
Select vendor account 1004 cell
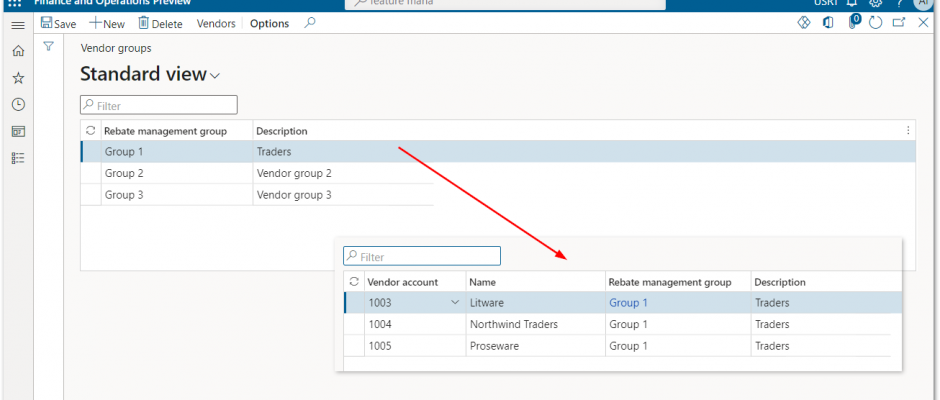(x=415, y=324)
